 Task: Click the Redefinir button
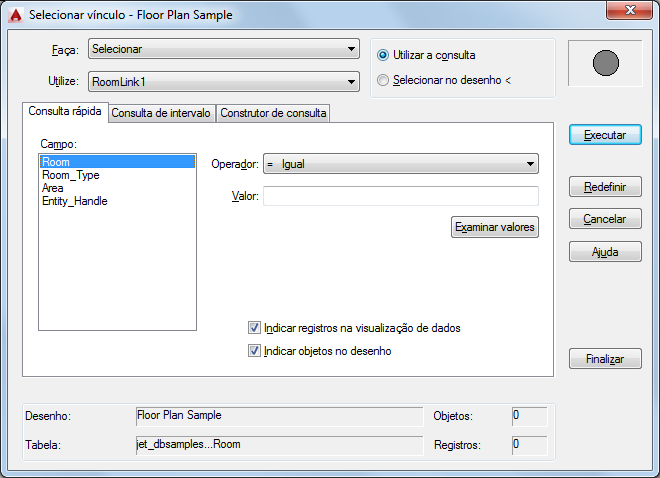coord(605,187)
